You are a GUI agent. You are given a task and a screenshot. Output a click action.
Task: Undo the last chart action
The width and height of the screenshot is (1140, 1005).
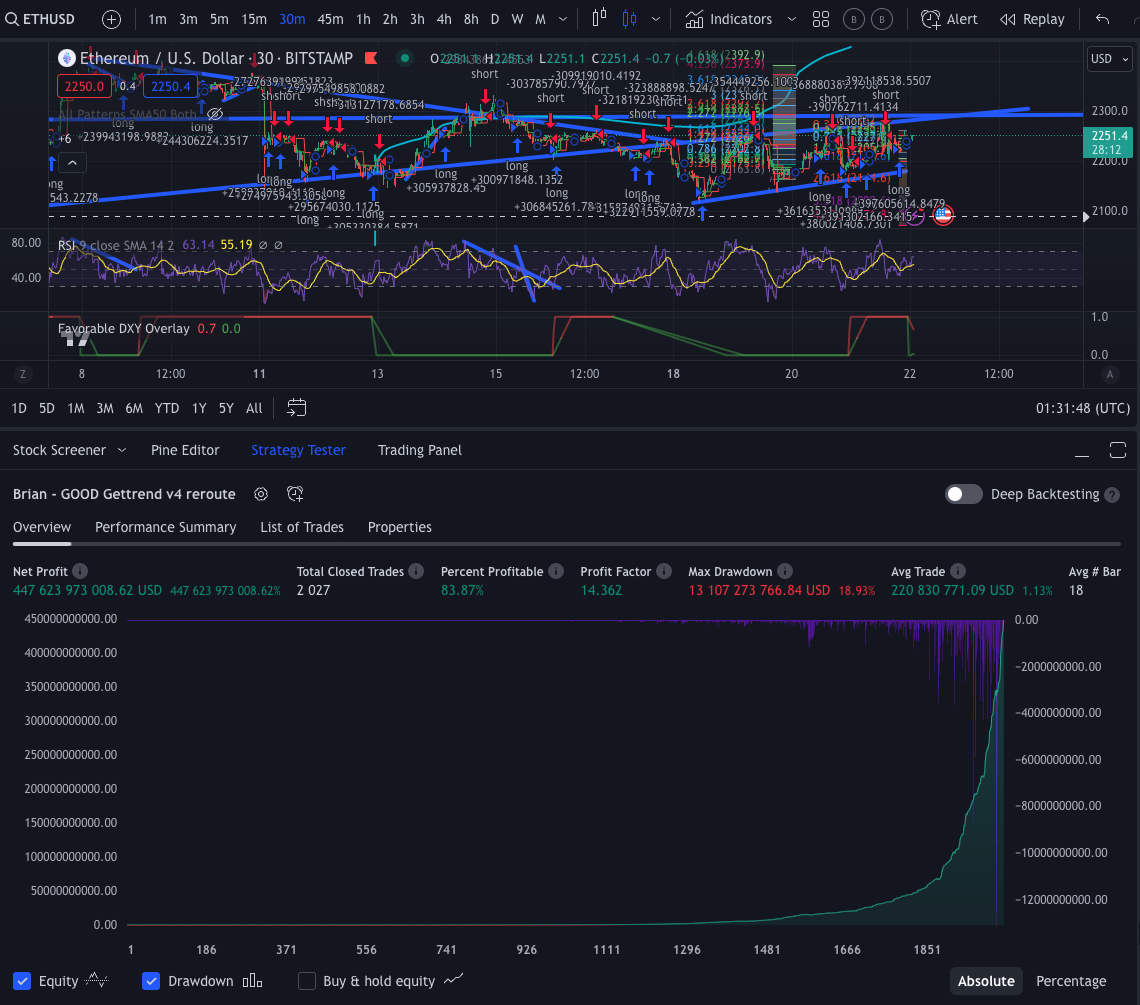tap(1103, 18)
